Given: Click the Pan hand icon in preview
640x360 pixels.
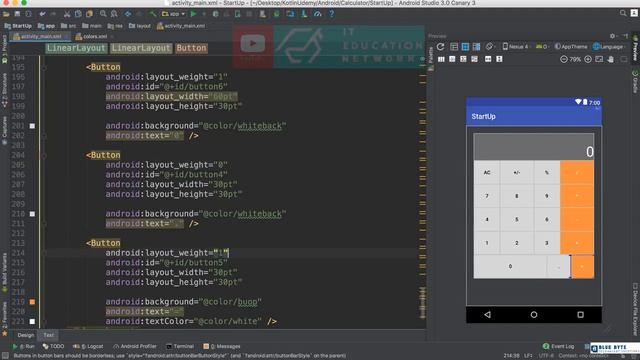Looking at the screenshot, I should pos(610,59).
